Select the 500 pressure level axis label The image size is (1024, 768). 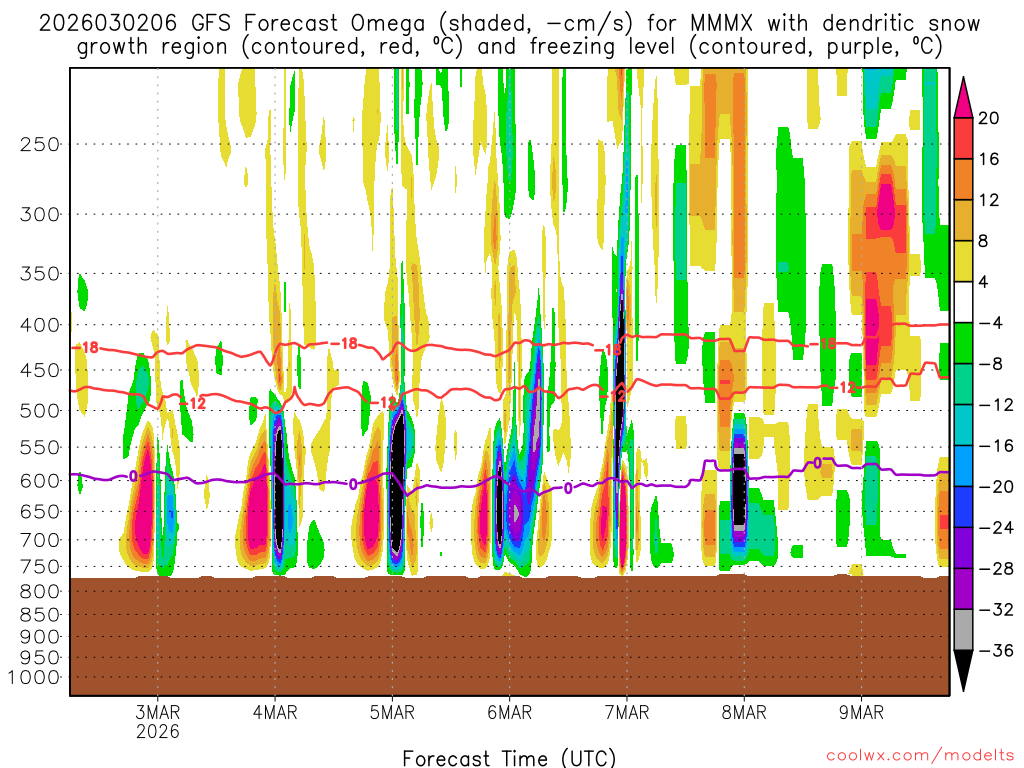coord(40,410)
